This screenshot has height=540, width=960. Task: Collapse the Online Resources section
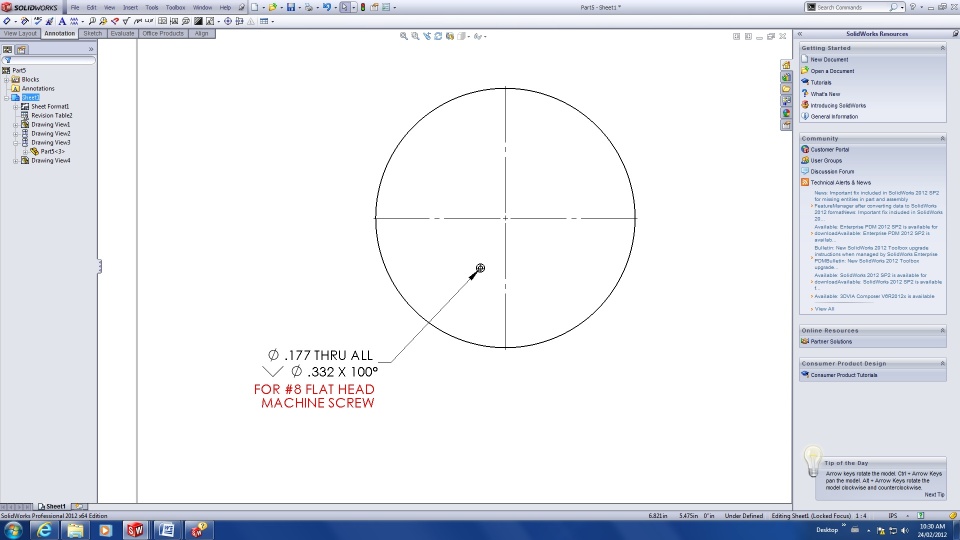point(942,331)
